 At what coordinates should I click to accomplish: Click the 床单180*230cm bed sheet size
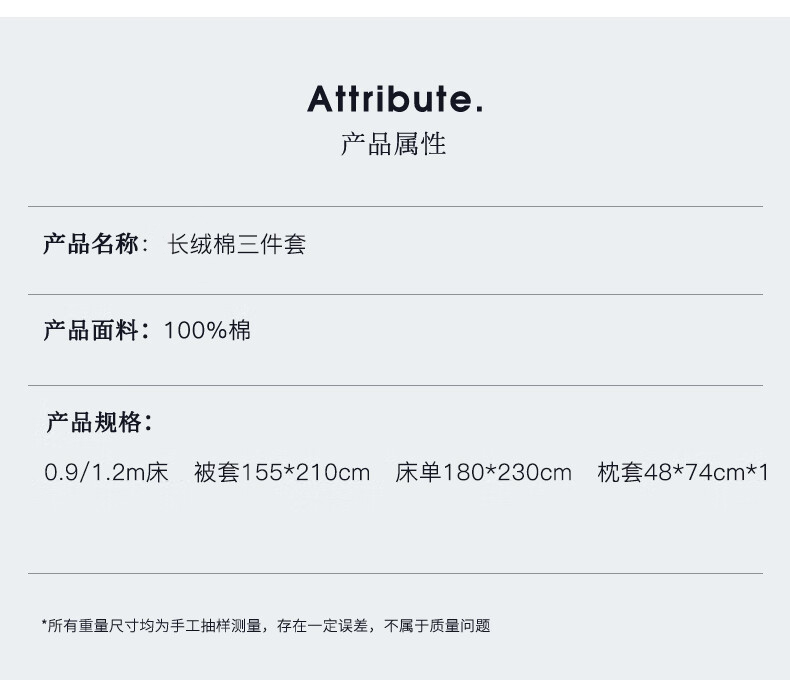484,472
